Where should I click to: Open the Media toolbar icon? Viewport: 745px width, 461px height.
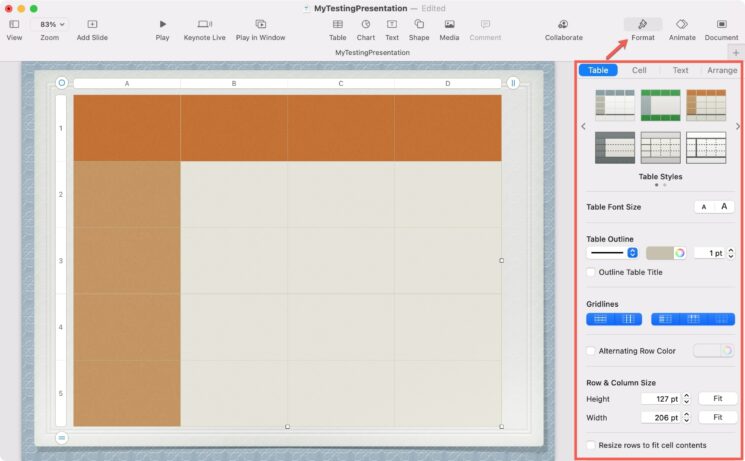coord(449,24)
